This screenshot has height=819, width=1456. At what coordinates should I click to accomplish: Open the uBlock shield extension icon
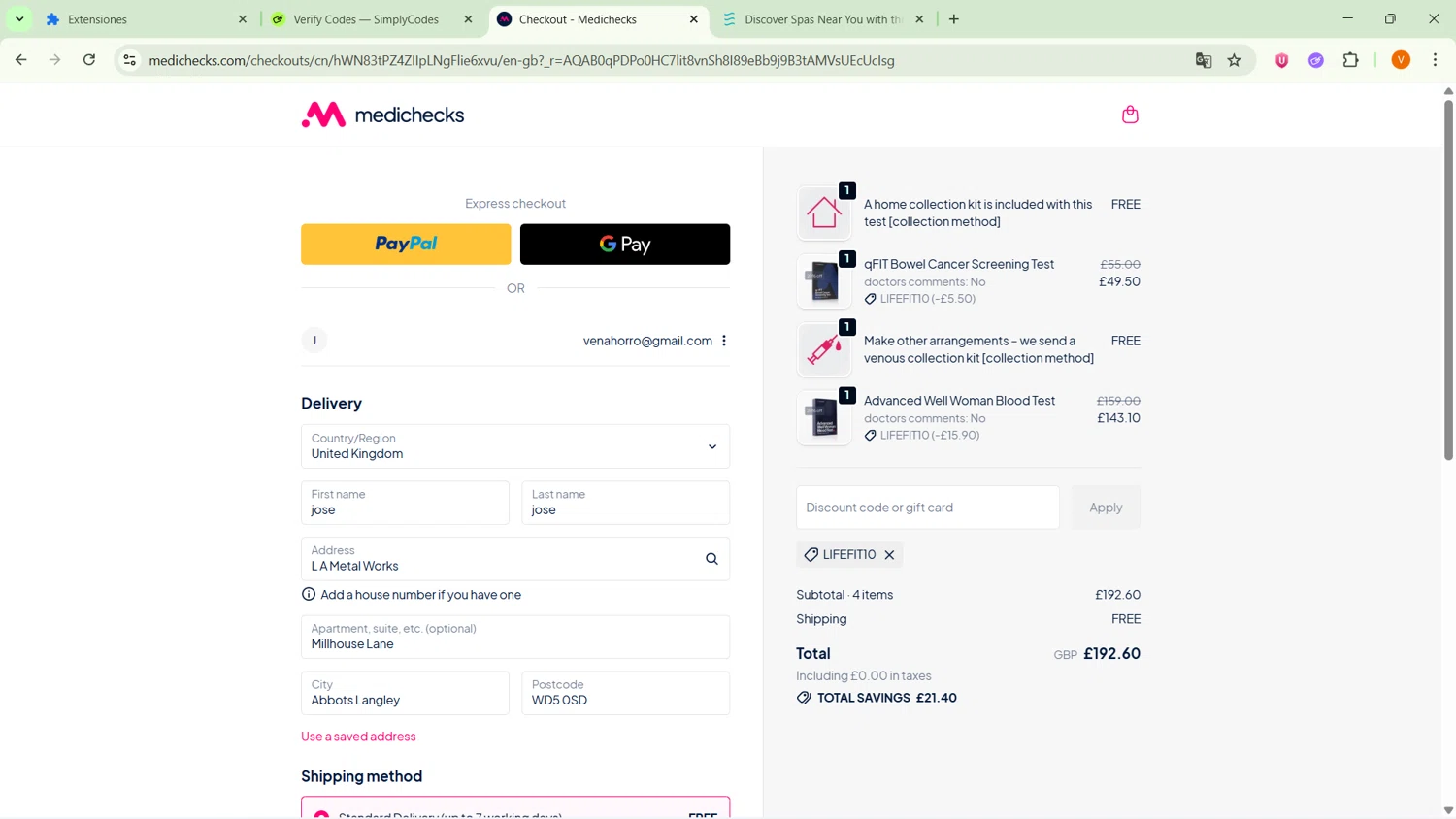click(x=1282, y=60)
